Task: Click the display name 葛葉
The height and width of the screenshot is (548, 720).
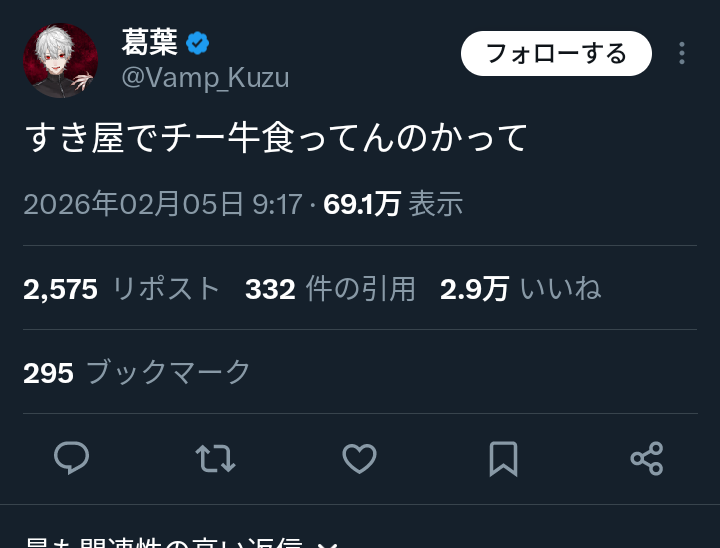Action: [x=150, y=42]
